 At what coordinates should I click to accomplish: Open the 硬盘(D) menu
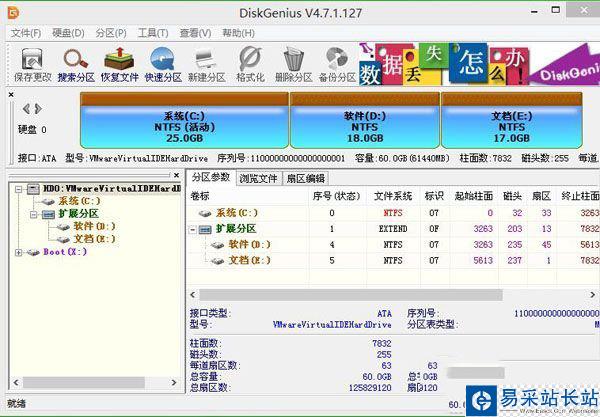pos(68,33)
